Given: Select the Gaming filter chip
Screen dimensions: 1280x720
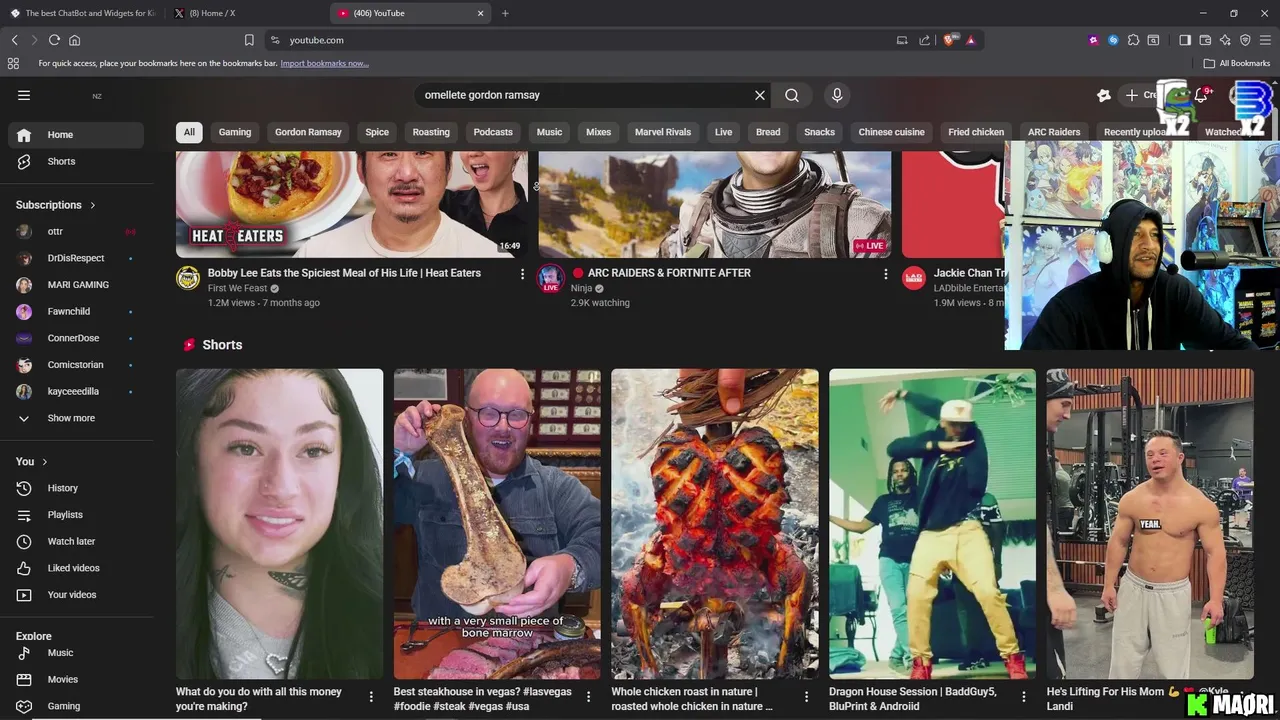Looking at the screenshot, I should (x=235, y=132).
